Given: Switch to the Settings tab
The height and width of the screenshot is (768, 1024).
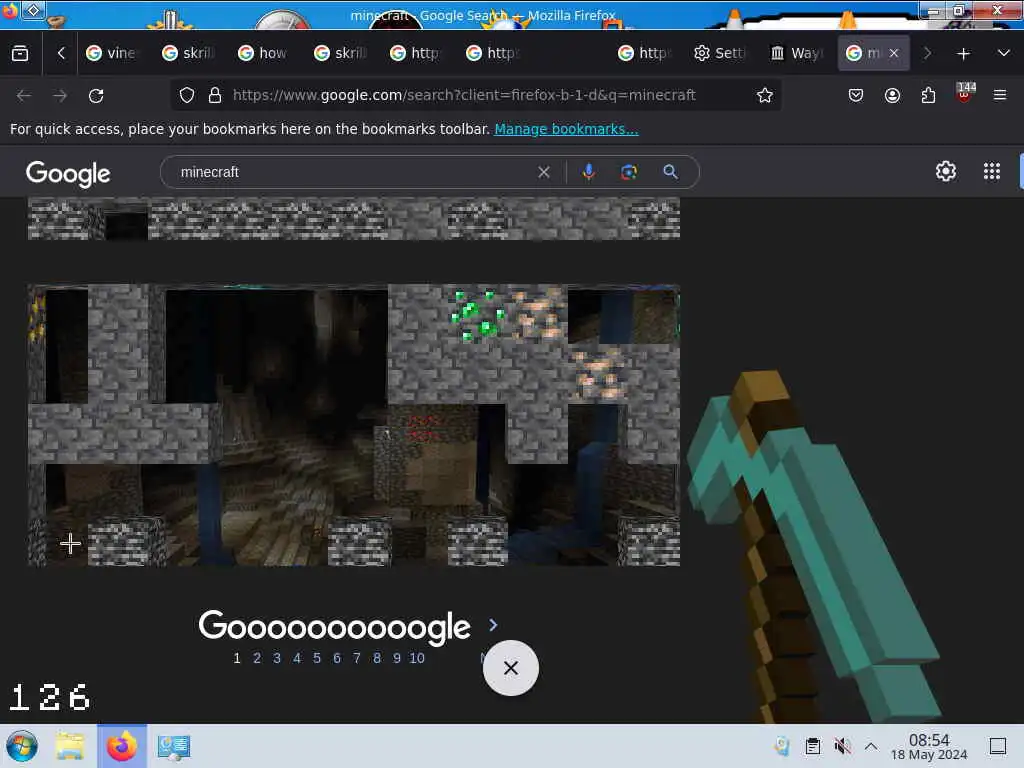Looking at the screenshot, I should (x=720, y=53).
